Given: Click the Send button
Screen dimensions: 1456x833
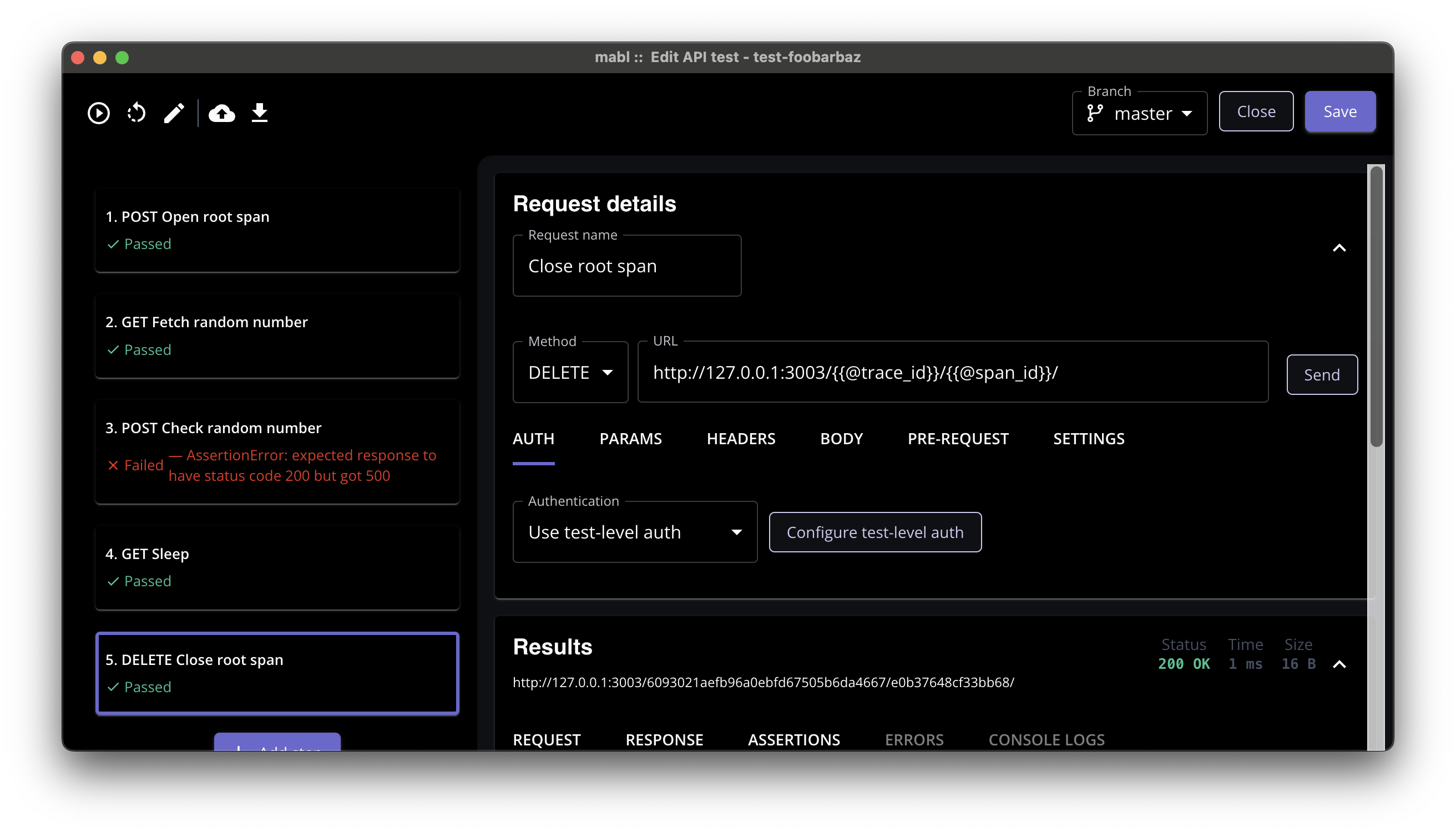Looking at the screenshot, I should 1322,375.
